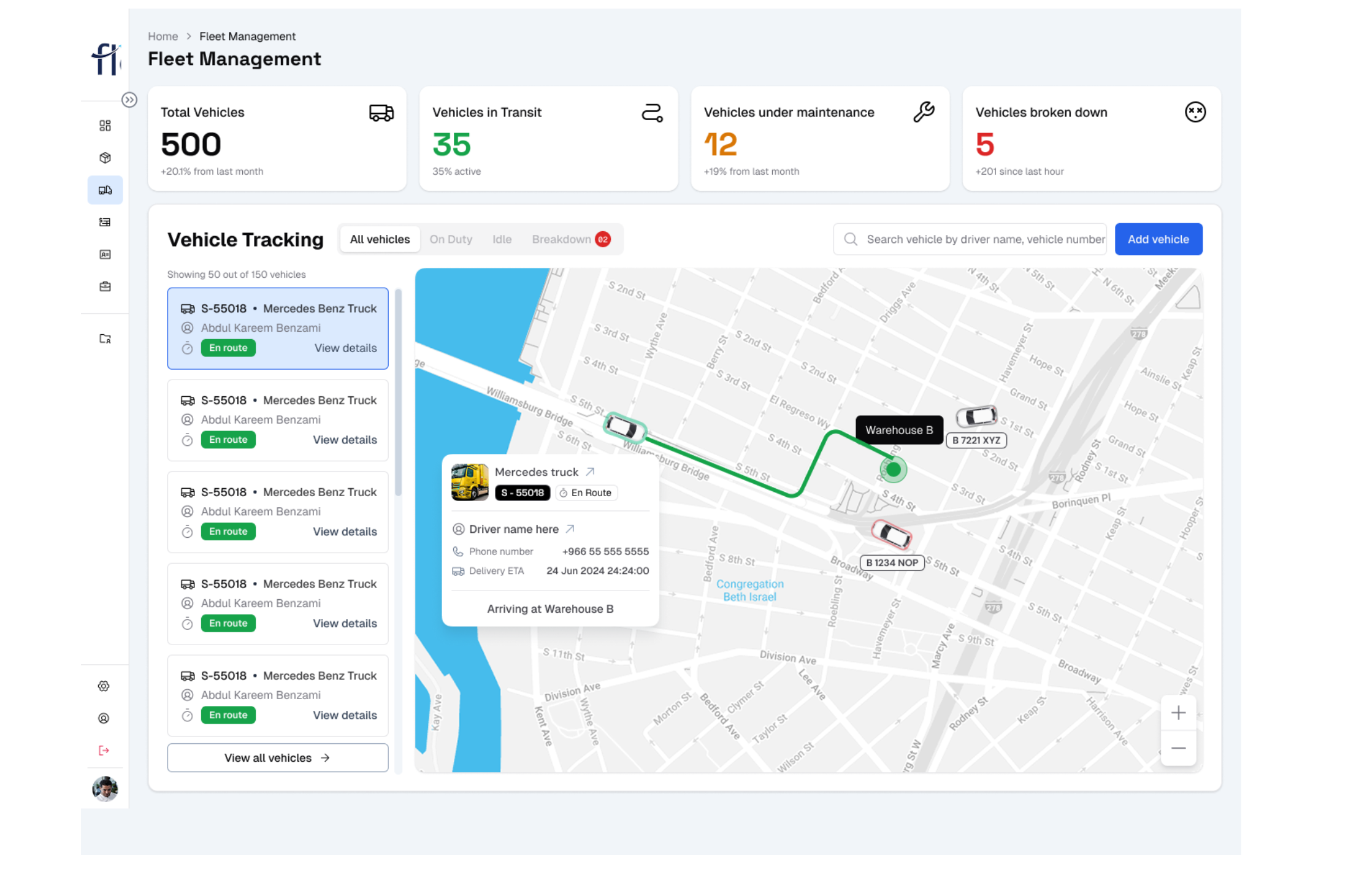Screen dimensions: 1367x896
Task: Open the arrow link next to Mercedes truck
Action: click(x=590, y=472)
